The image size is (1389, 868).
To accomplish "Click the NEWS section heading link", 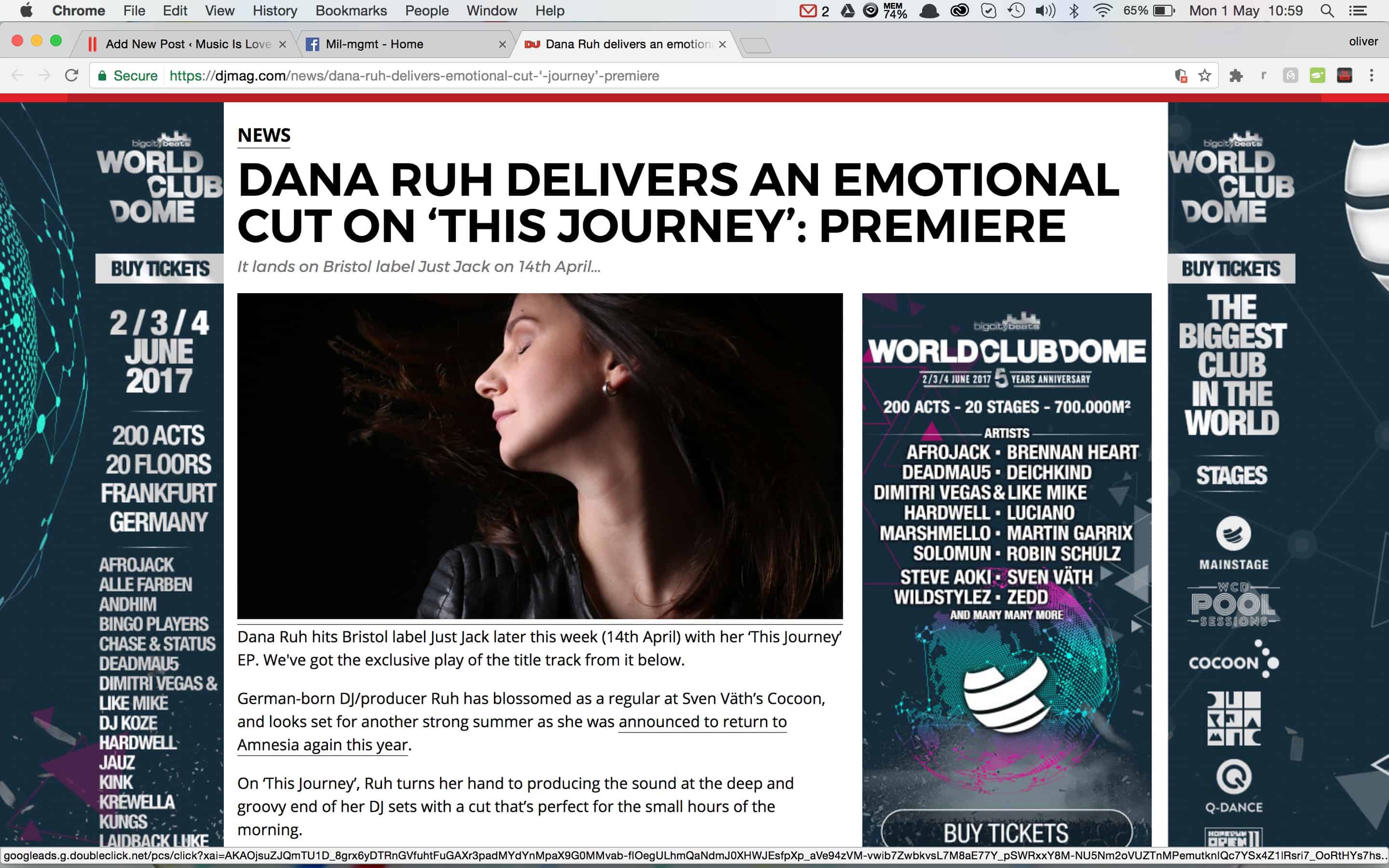I will [x=264, y=135].
